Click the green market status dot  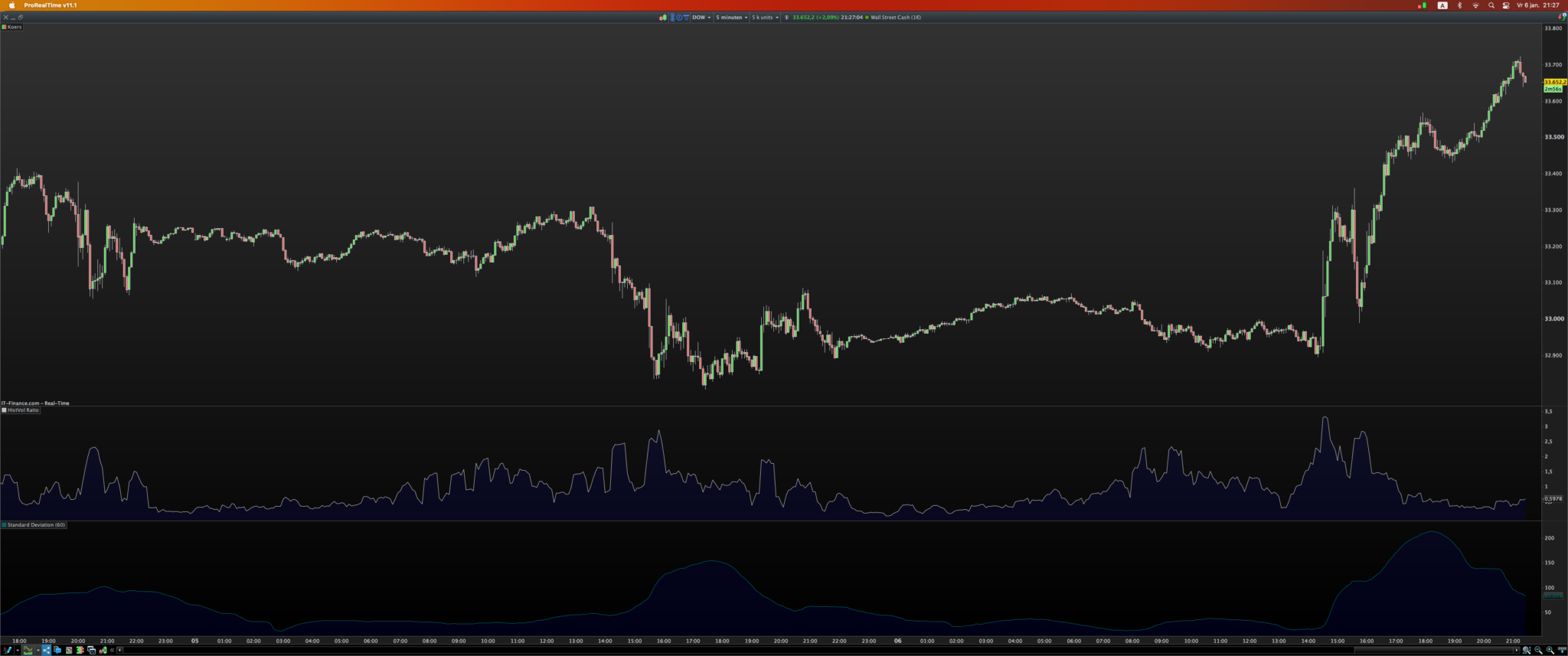coord(867,17)
